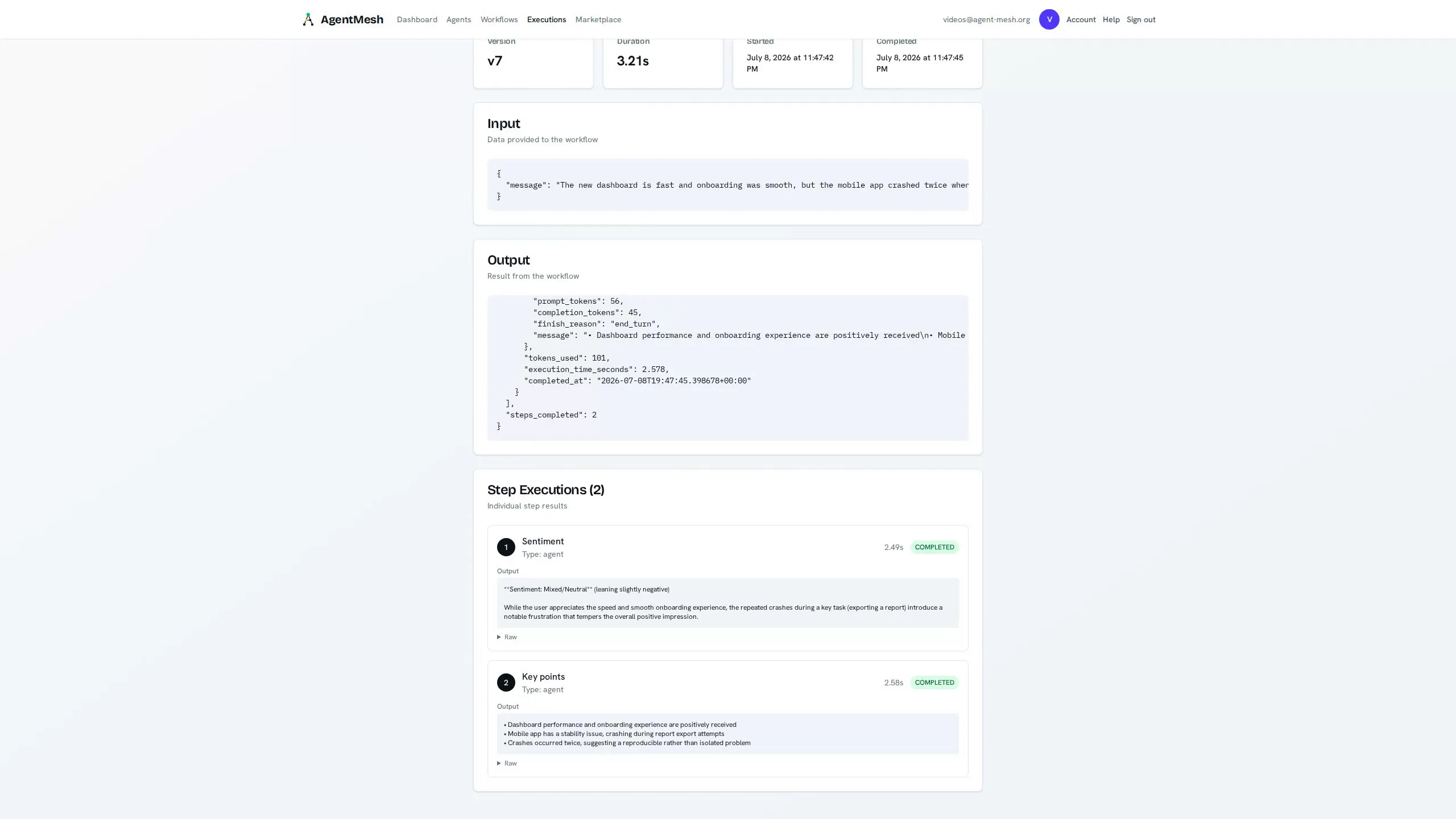Image resolution: width=1456 pixels, height=819 pixels.
Task: Open the Marketplace nav item
Action: coord(598,19)
